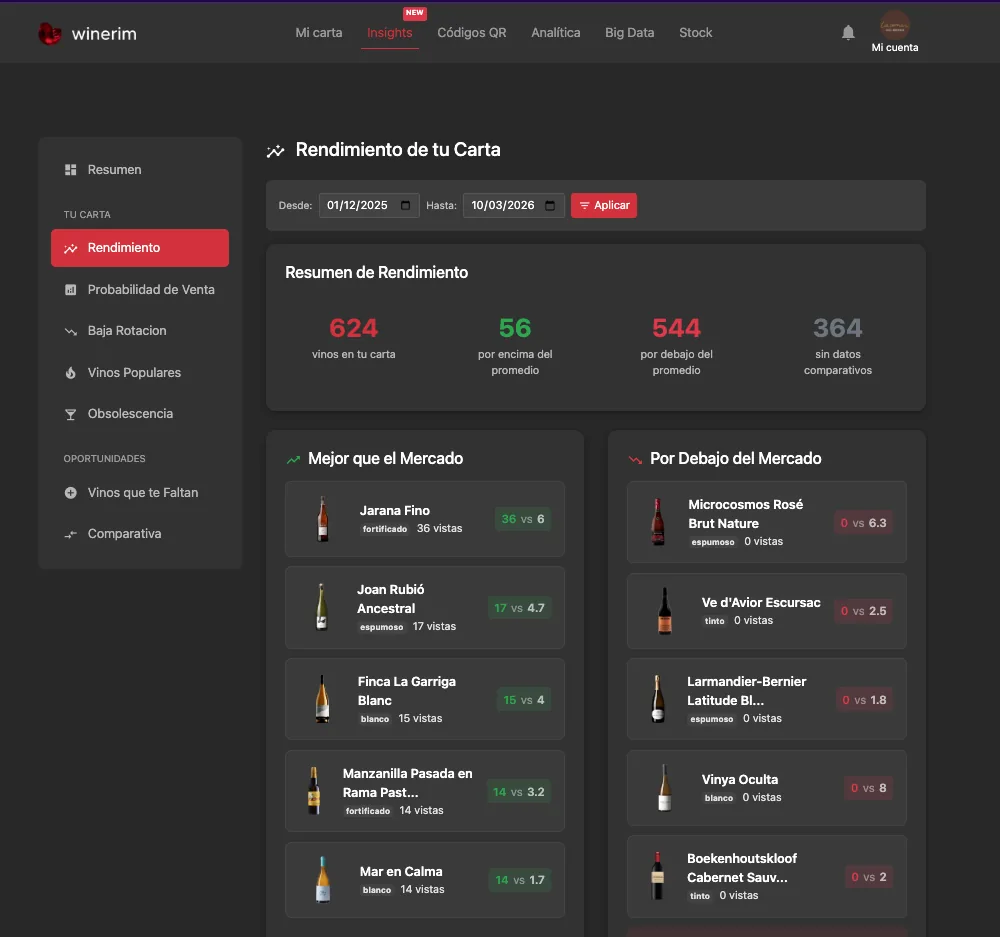Click the Jarana Fino bottle image
Viewport: 1000px width, 937px height.
pyautogui.click(x=323, y=519)
